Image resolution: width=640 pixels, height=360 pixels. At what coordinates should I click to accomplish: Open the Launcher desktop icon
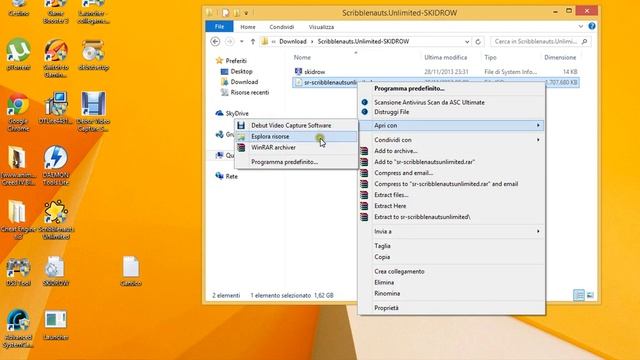(56, 325)
